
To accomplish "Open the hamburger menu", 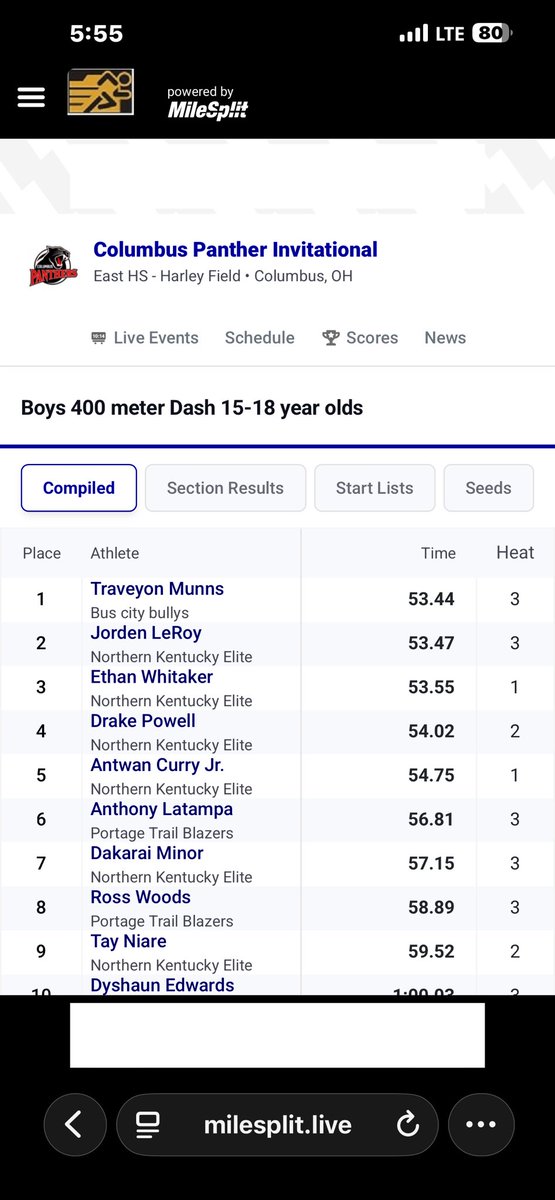I will [31, 97].
